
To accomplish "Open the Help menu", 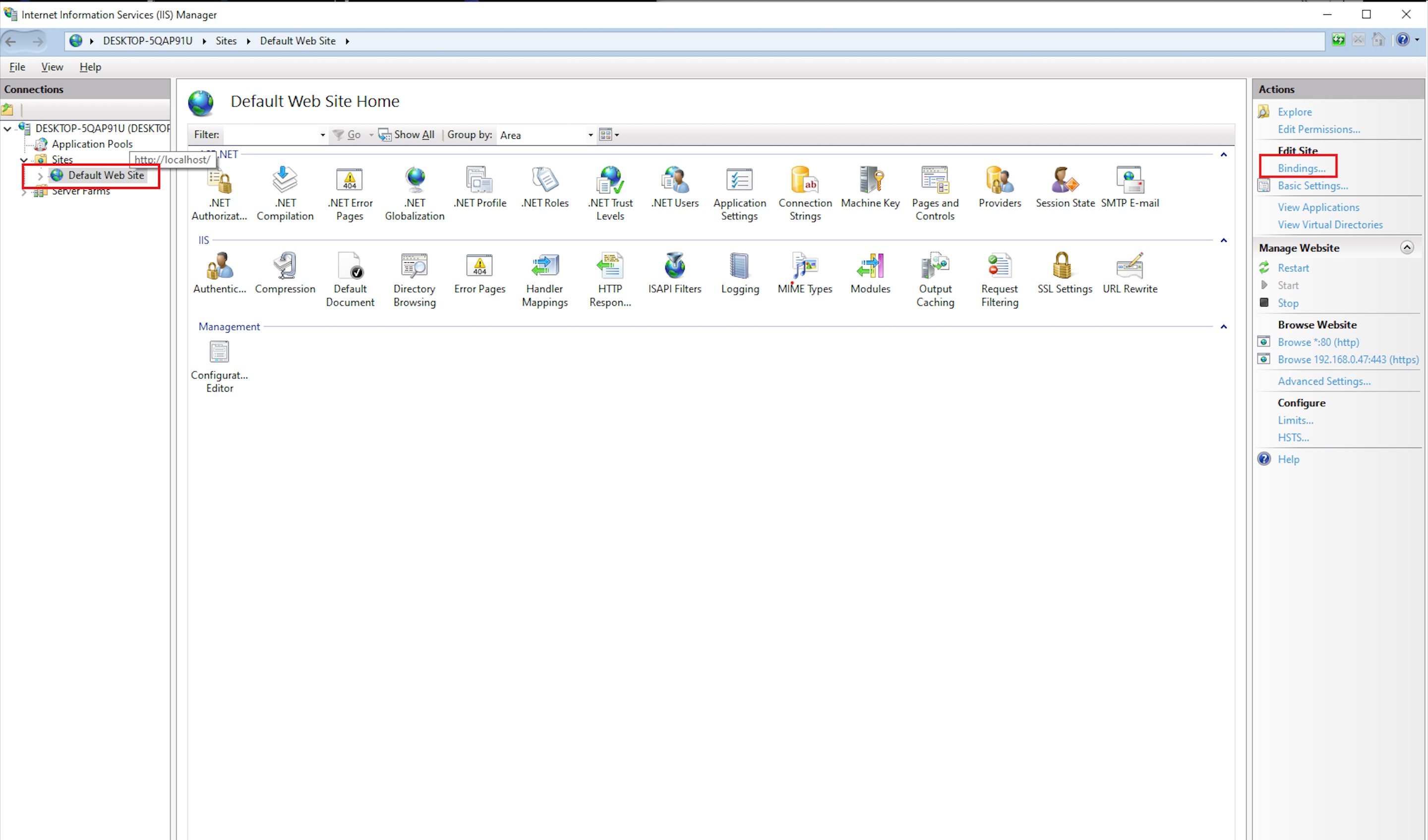I will pyautogui.click(x=90, y=67).
